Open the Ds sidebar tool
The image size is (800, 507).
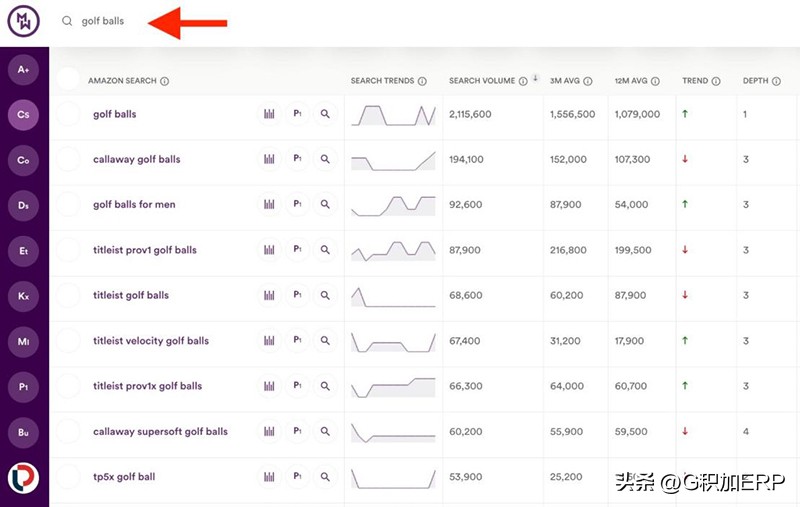(23, 206)
